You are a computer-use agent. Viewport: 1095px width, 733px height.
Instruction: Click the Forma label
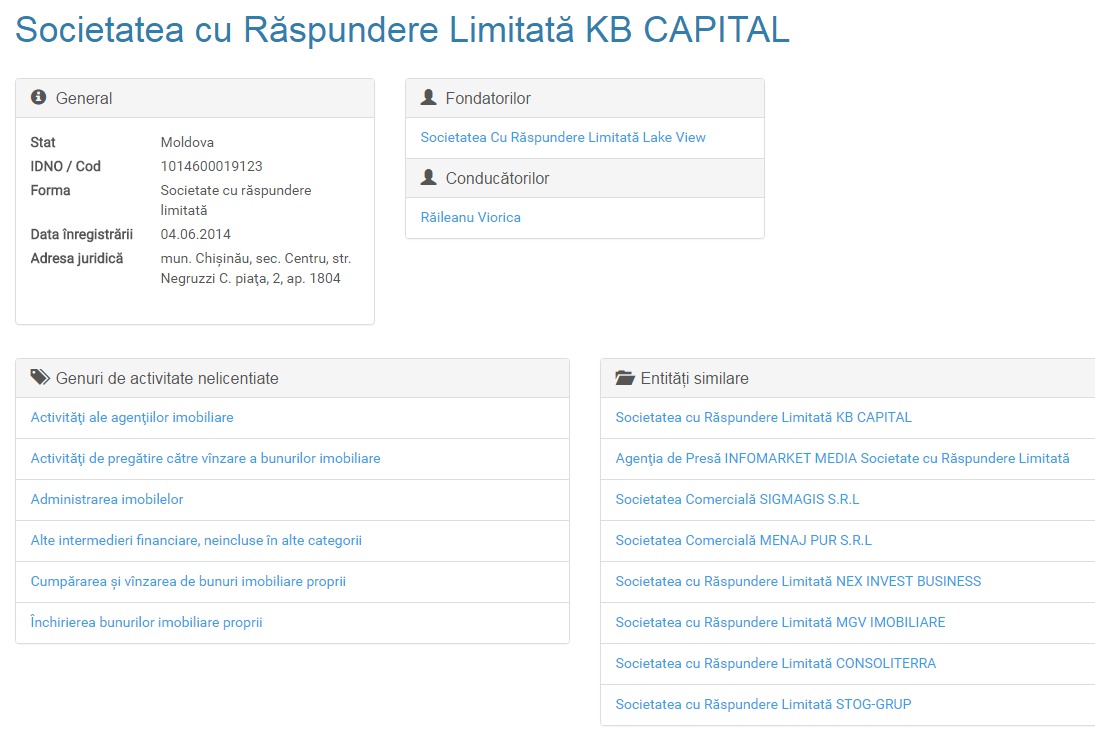tap(50, 190)
